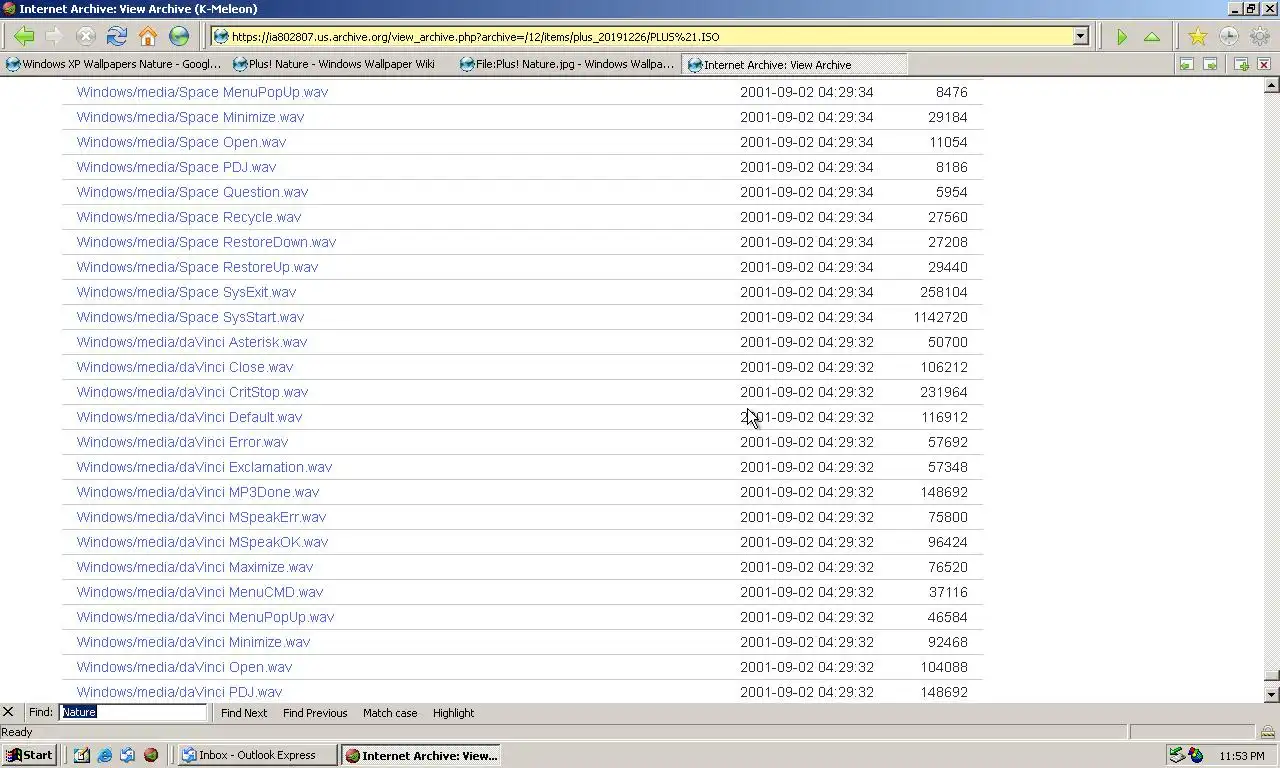Click Internet Archive taskbar button
The height and width of the screenshot is (768, 1280).
click(x=420, y=755)
